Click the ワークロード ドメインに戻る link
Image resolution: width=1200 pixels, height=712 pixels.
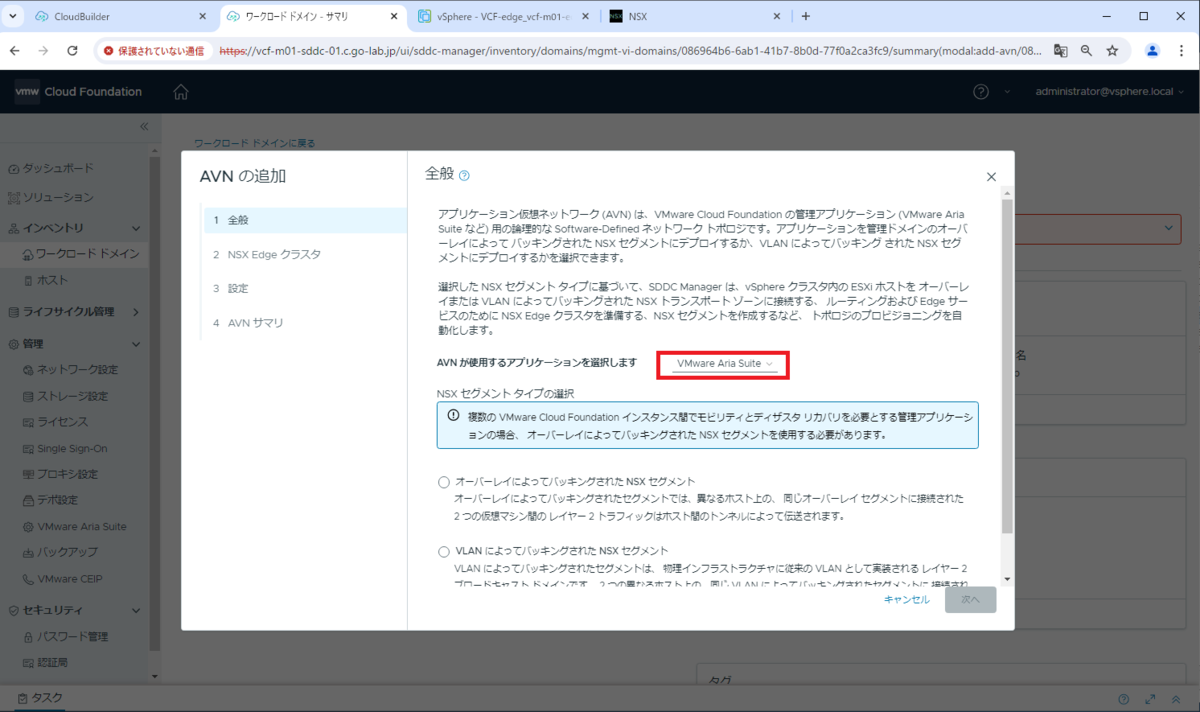[x=254, y=143]
